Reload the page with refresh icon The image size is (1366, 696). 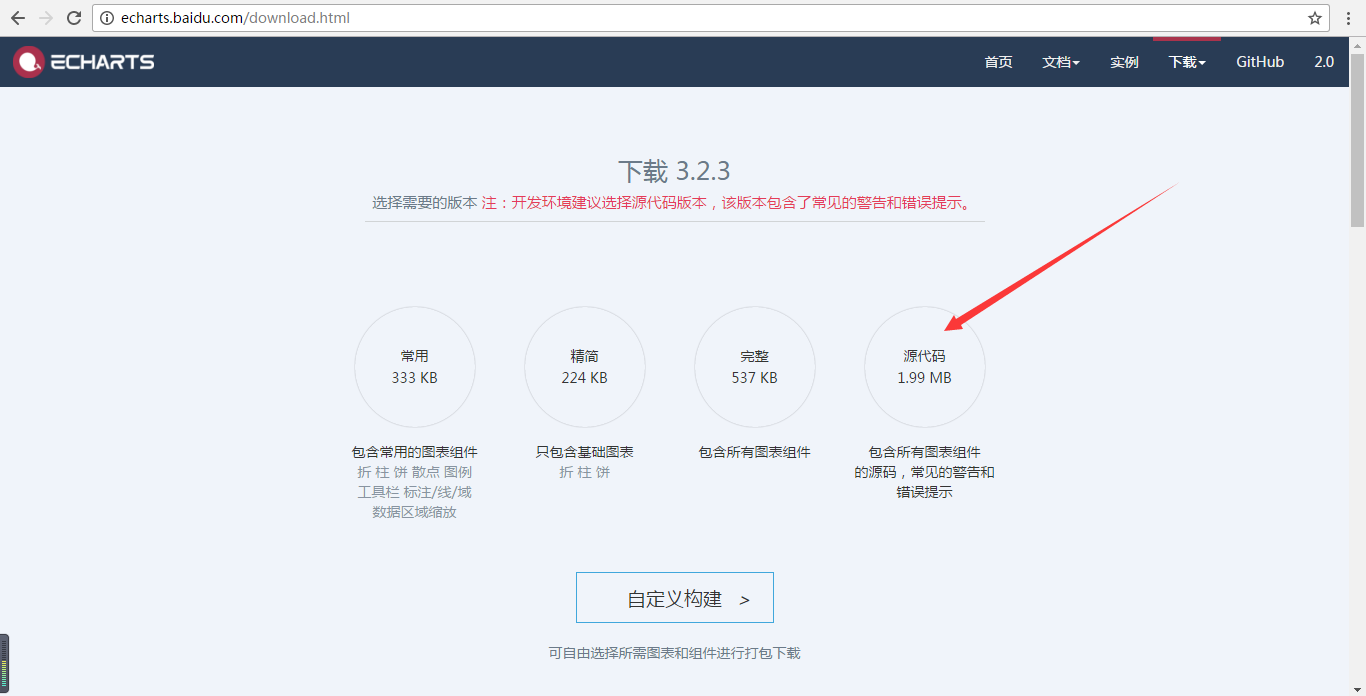(74, 18)
